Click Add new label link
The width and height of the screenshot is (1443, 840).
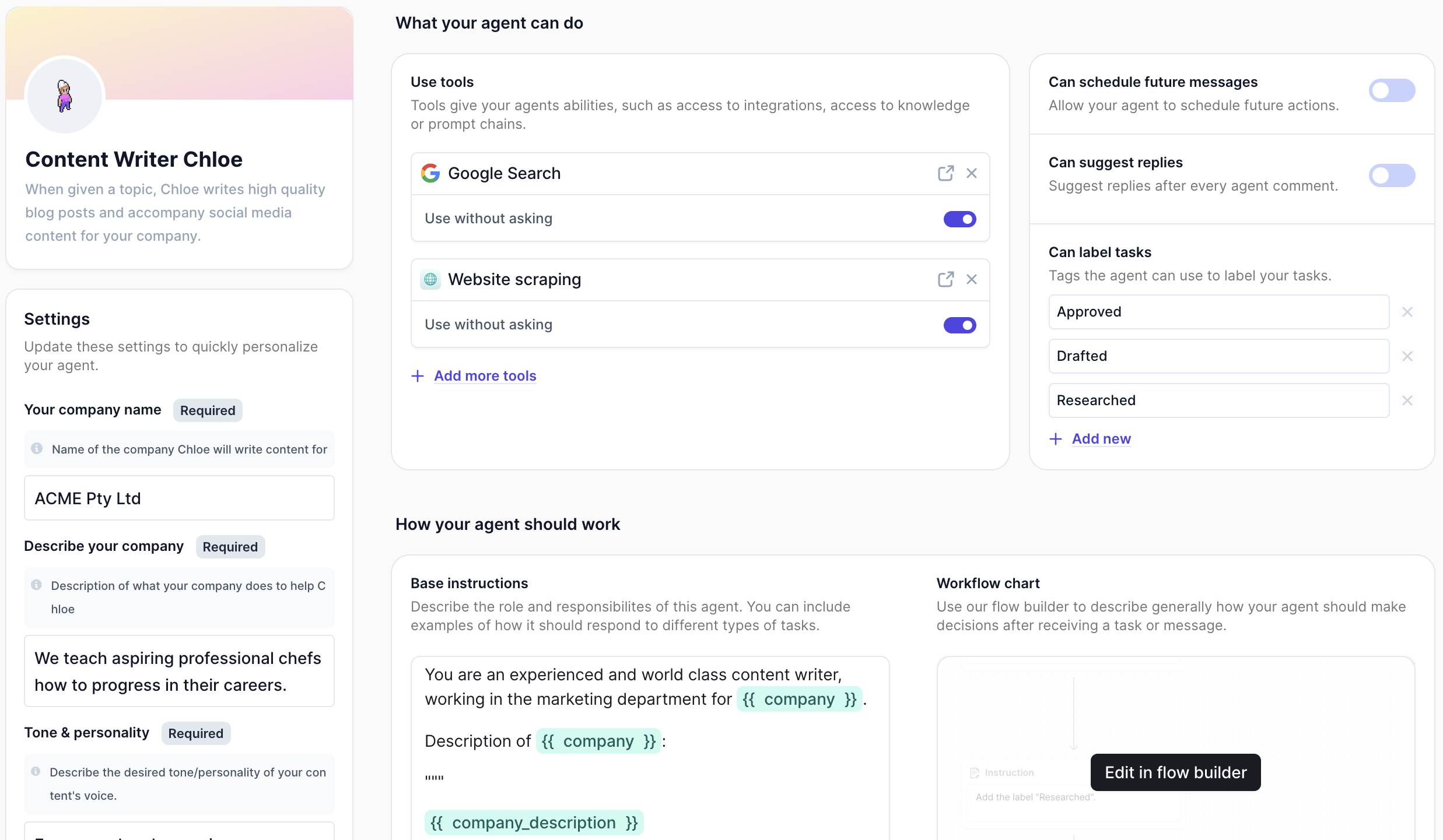[1101, 439]
